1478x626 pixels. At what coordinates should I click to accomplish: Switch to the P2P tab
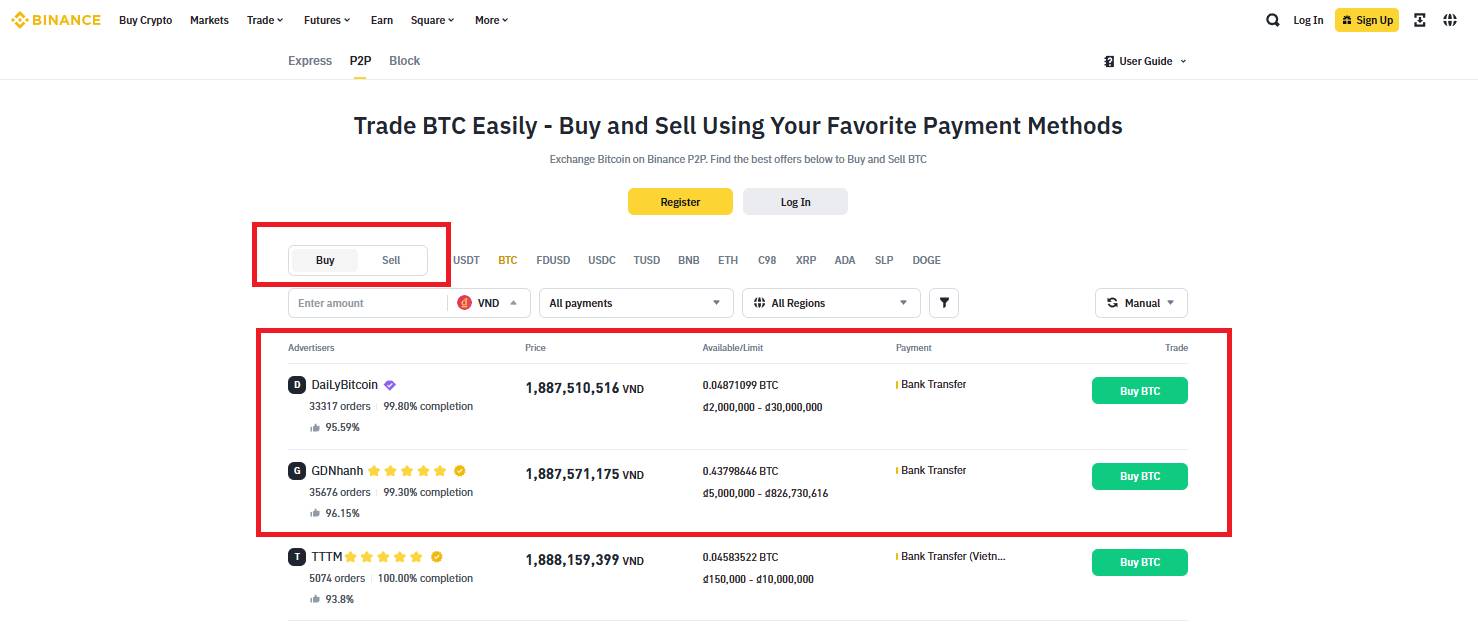[x=360, y=61]
